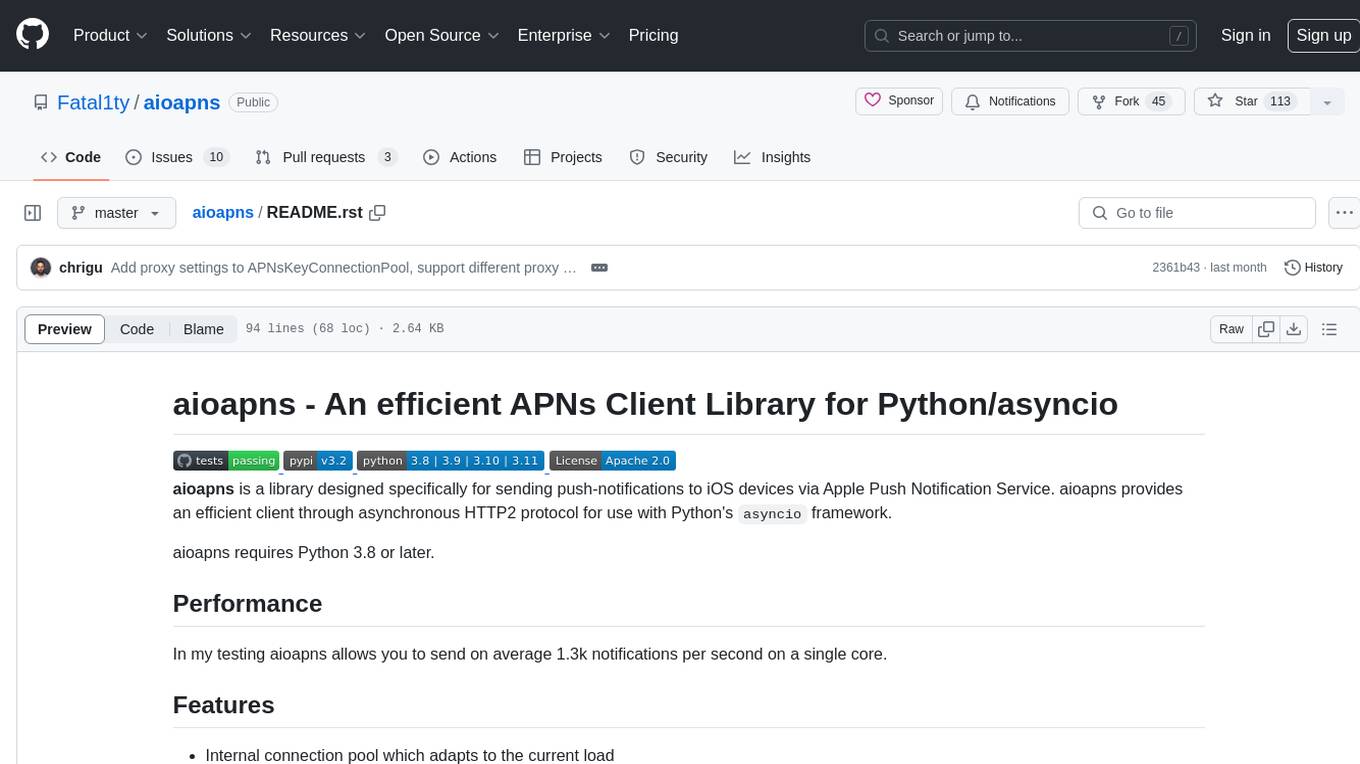Open commit 2361b43
Viewport: 1360px width, 764px height.
point(1176,268)
